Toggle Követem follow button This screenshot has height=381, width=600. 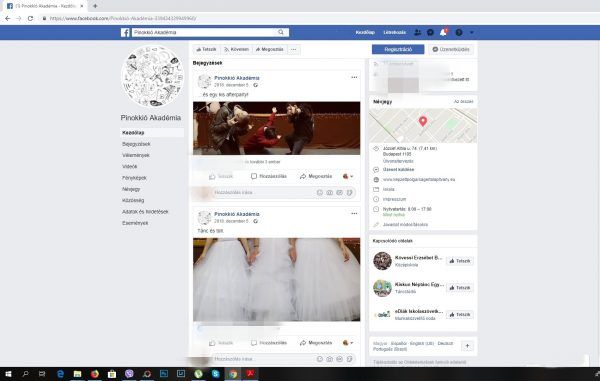[x=236, y=49]
